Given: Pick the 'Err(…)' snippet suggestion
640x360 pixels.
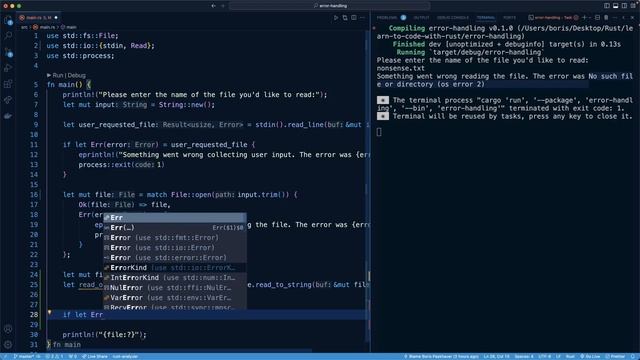Looking at the screenshot, I should click(175, 228).
